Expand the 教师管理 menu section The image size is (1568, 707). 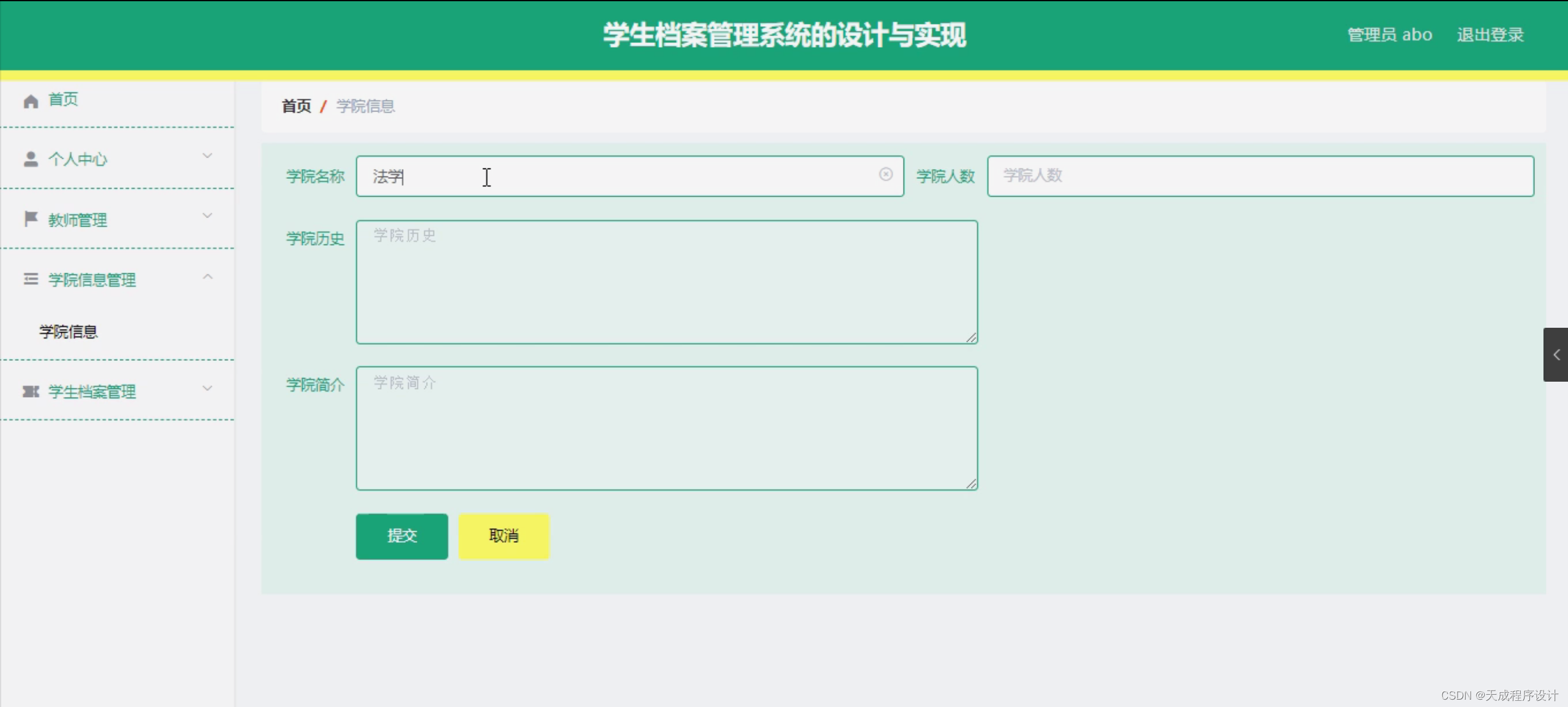point(208,216)
